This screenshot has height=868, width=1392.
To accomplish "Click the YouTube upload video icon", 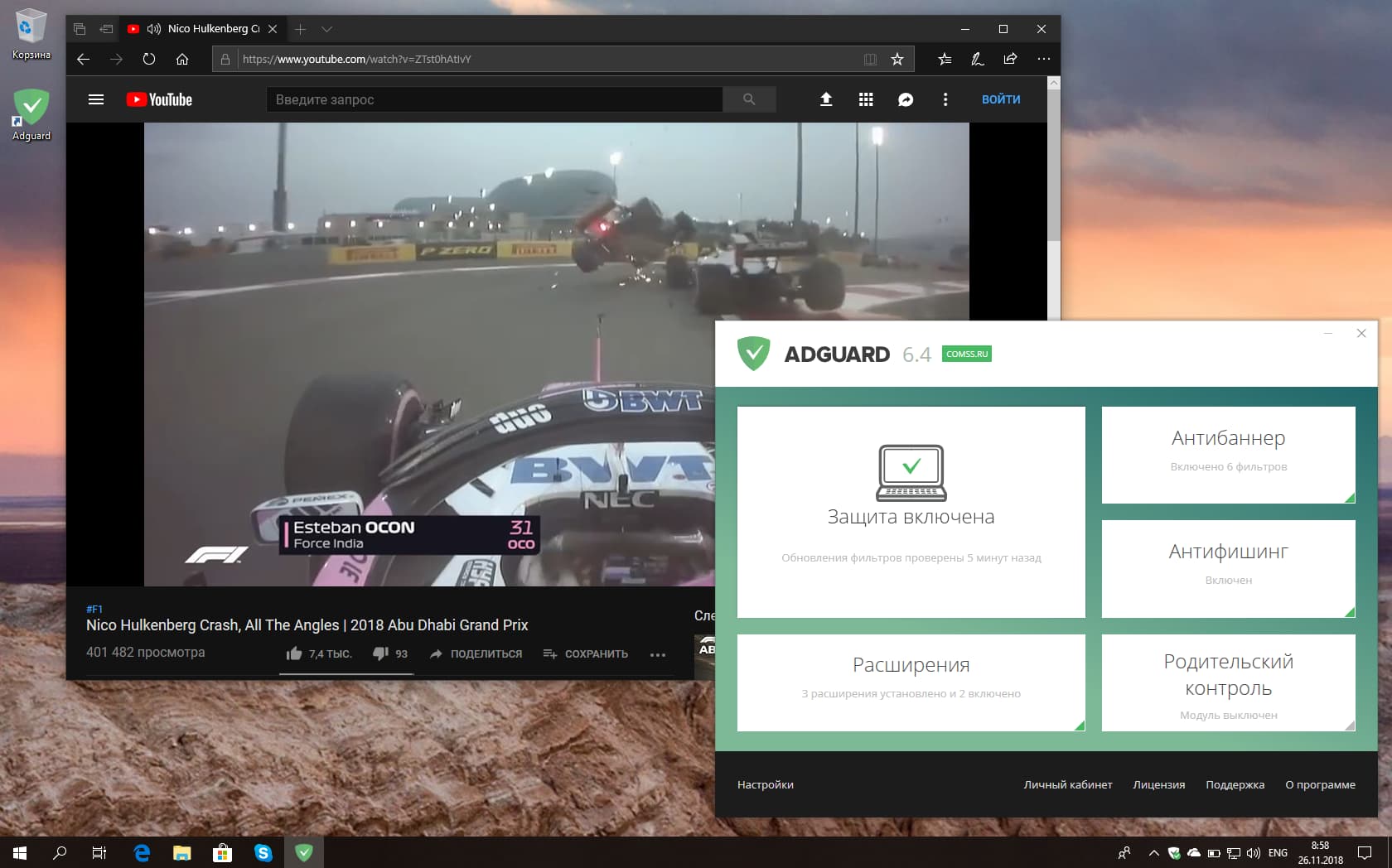I will (826, 99).
